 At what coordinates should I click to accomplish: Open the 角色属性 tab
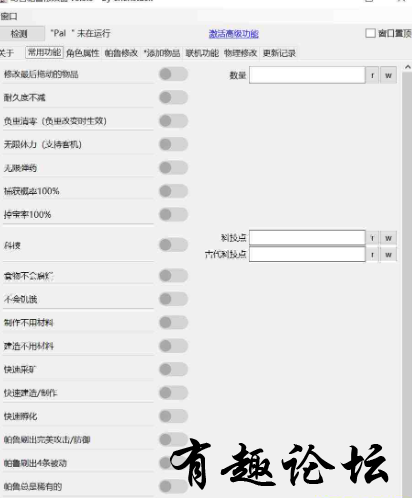pyautogui.click(x=83, y=53)
